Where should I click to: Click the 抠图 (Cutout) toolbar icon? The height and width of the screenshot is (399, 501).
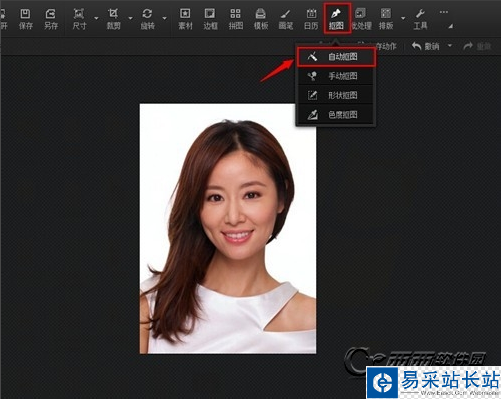click(x=336, y=19)
